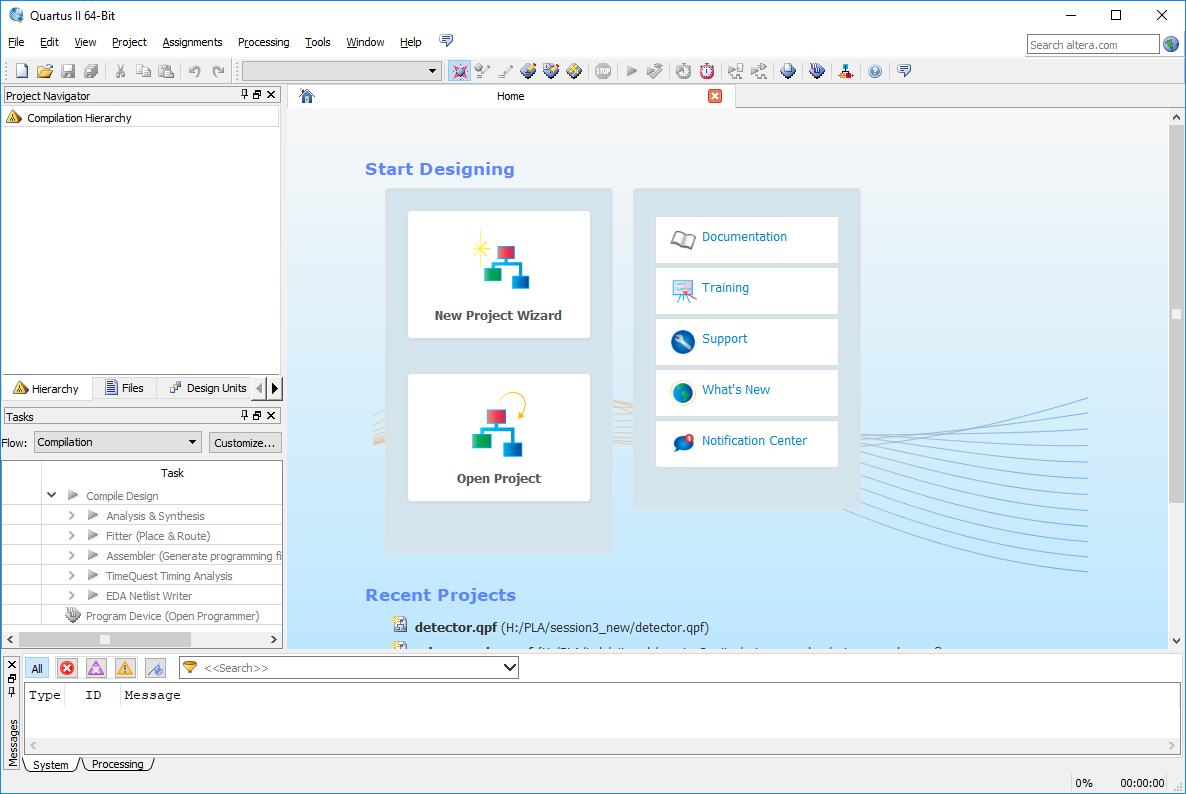Click Program Device (Open Programmer) task
The image size is (1186, 794).
pyautogui.click(x=172, y=616)
